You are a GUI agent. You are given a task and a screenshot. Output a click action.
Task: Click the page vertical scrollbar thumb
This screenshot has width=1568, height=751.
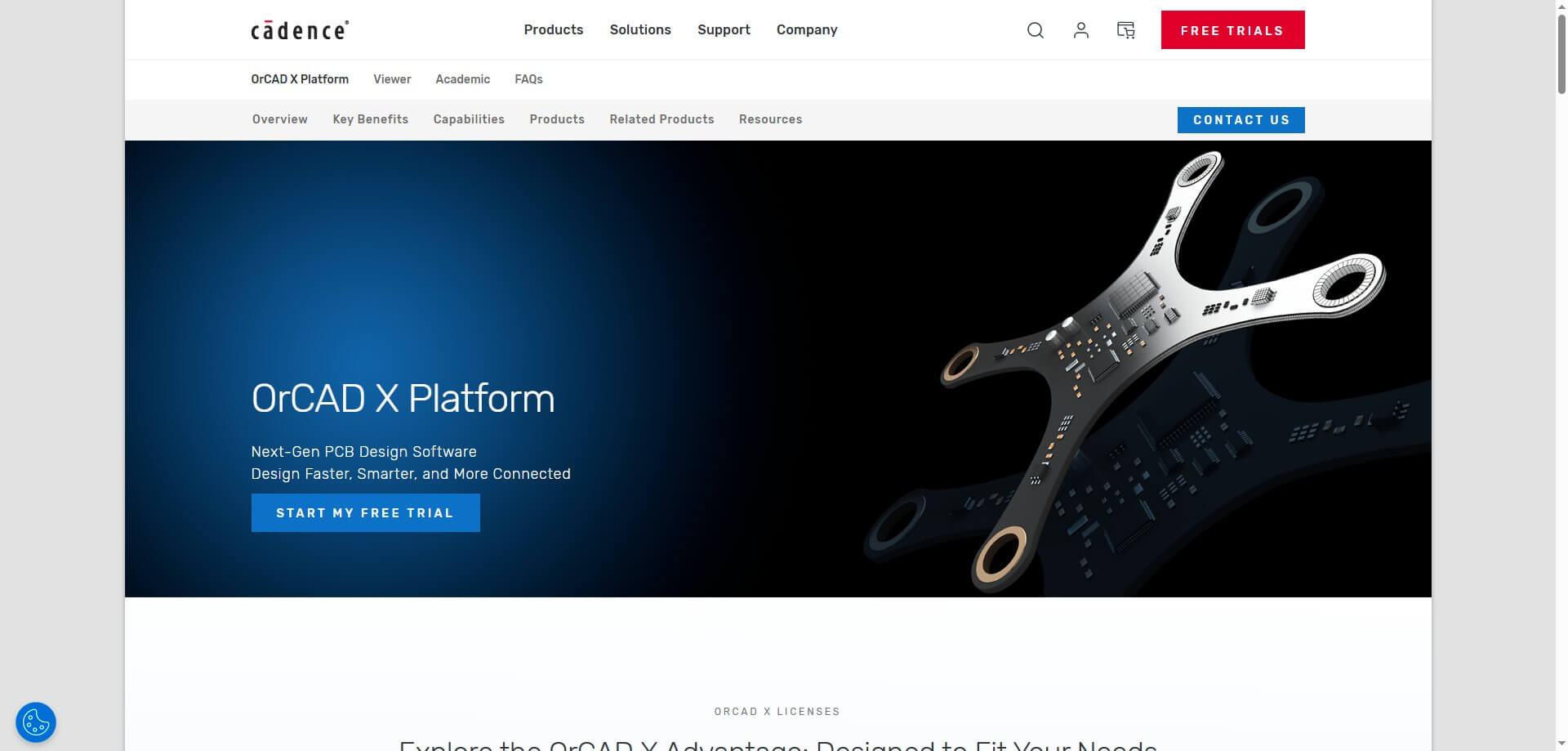click(x=1561, y=54)
